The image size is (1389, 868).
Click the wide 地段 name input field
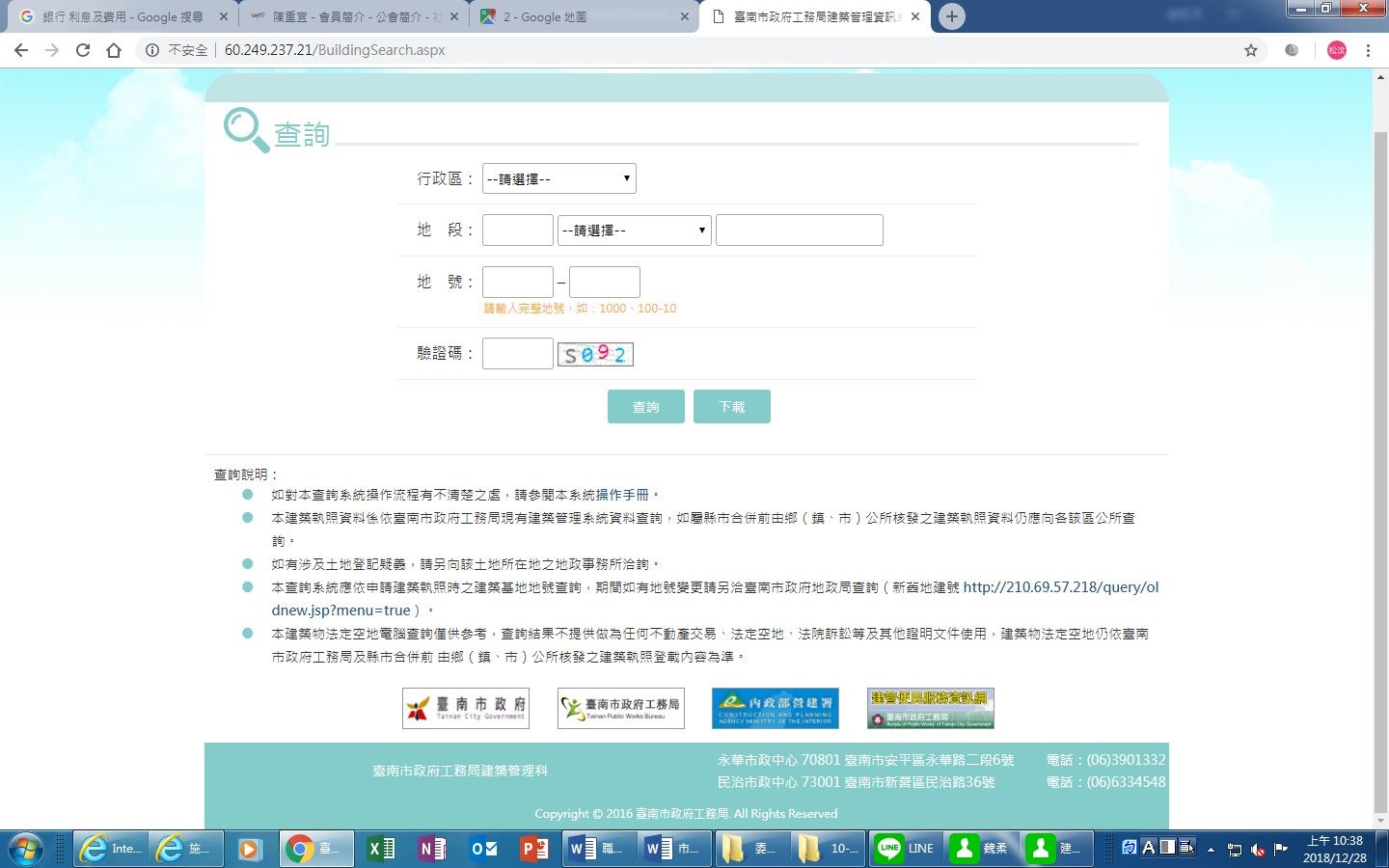(800, 230)
